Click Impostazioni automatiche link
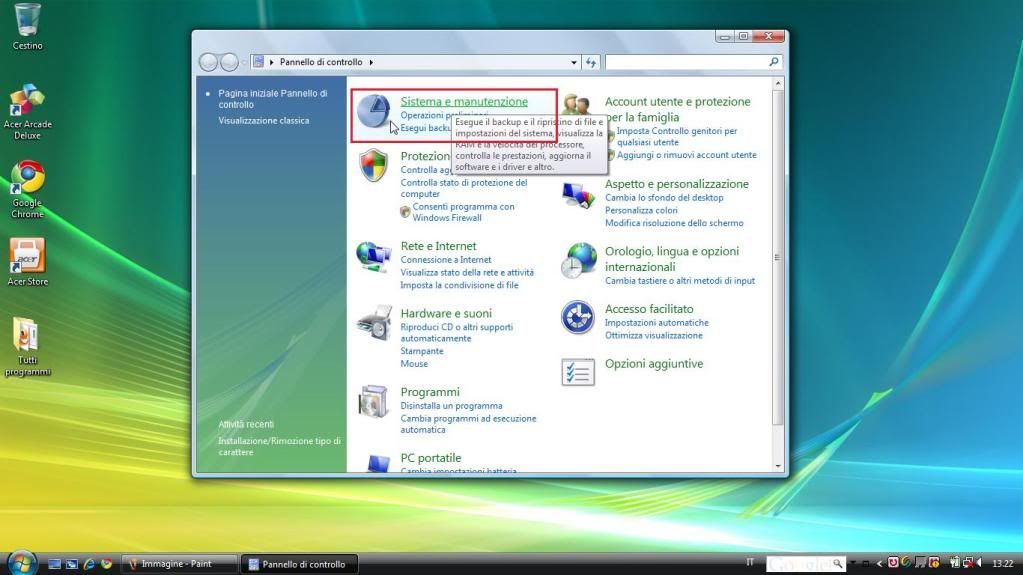The image size is (1023, 575). pyautogui.click(x=656, y=323)
